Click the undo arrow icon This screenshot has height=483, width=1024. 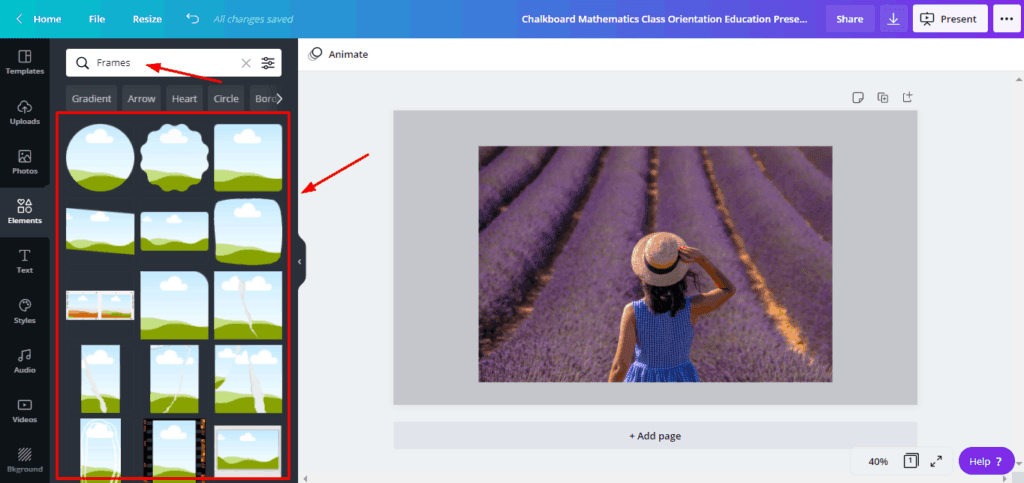coord(192,19)
